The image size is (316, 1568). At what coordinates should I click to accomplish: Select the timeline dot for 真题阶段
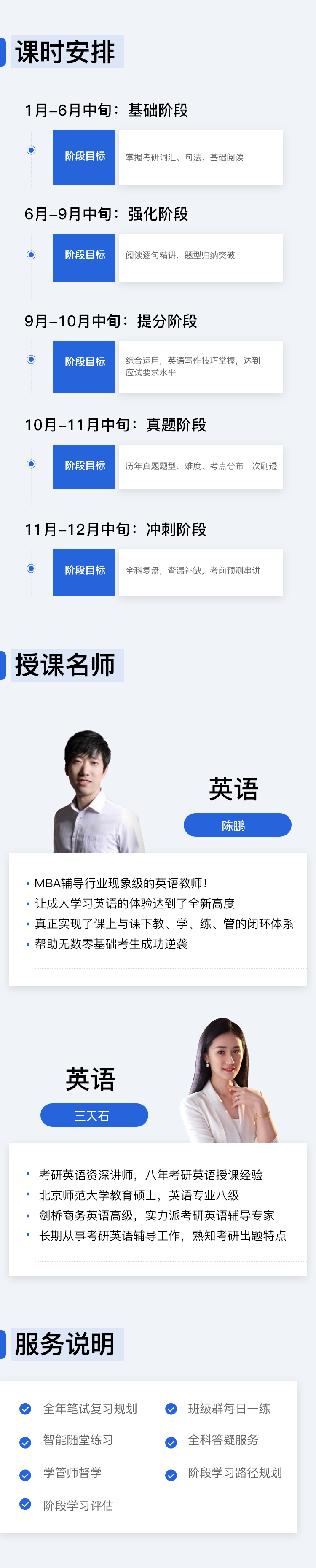(31, 464)
